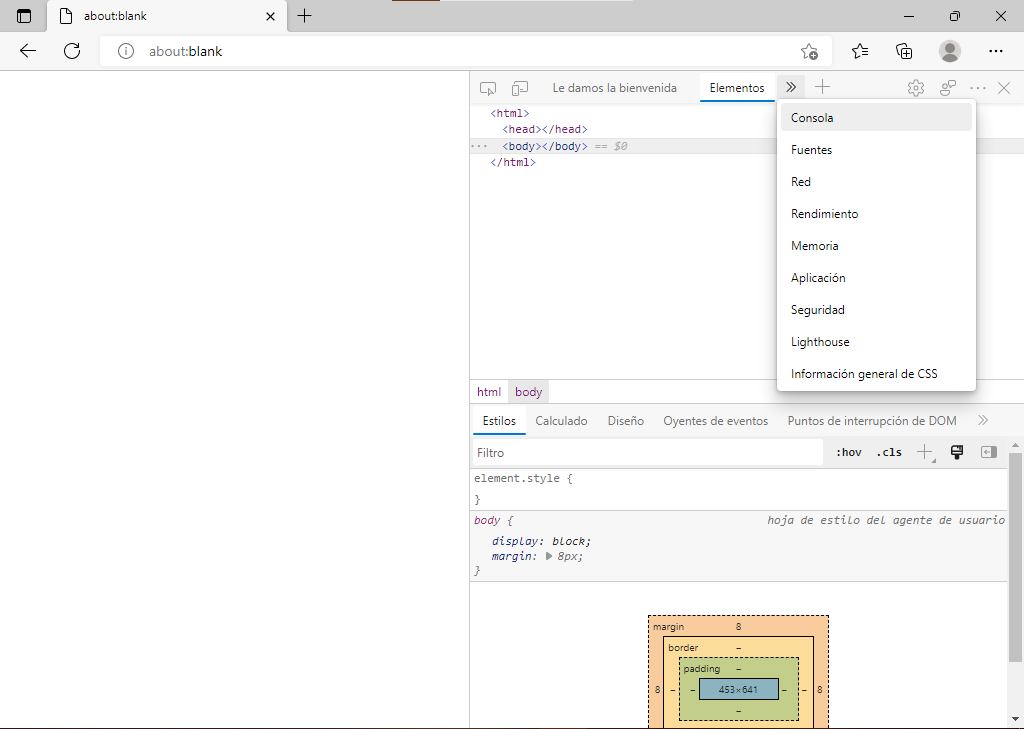Select the head node in DOM tree

(545, 129)
